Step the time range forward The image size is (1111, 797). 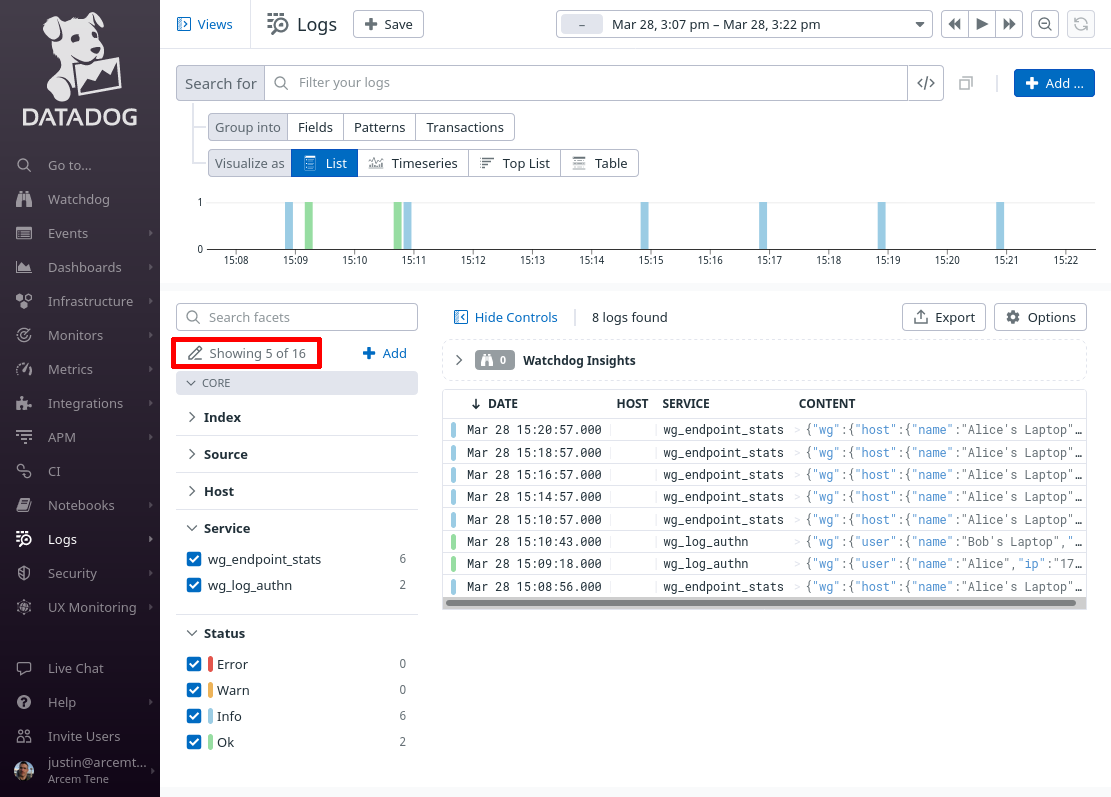pos(1009,24)
